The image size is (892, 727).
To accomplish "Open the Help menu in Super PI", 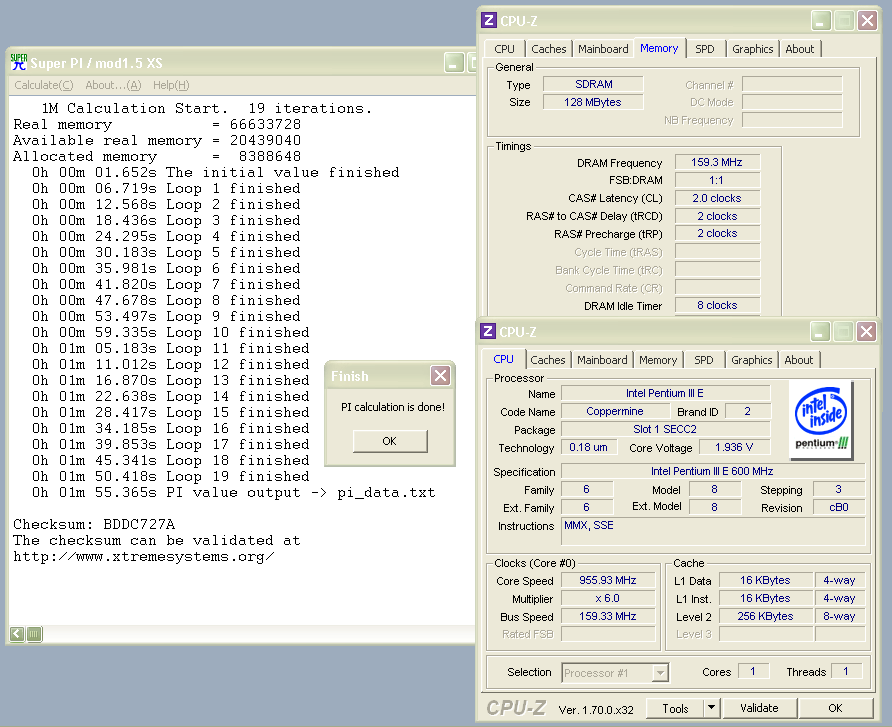I will point(171,85).
